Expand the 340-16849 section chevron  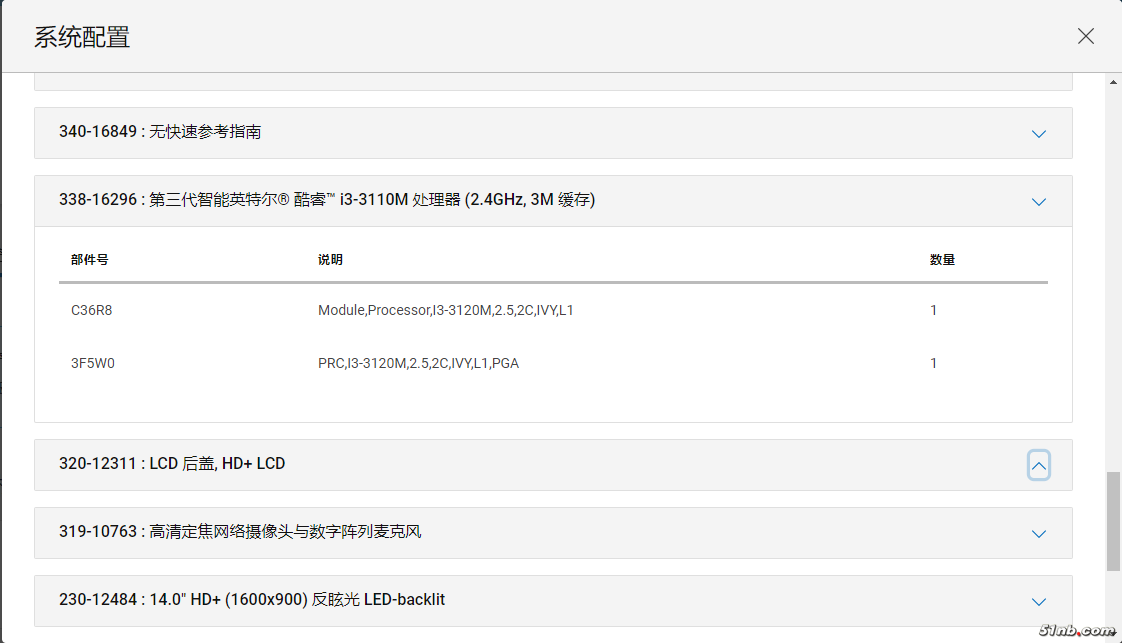click(1038, 133)
